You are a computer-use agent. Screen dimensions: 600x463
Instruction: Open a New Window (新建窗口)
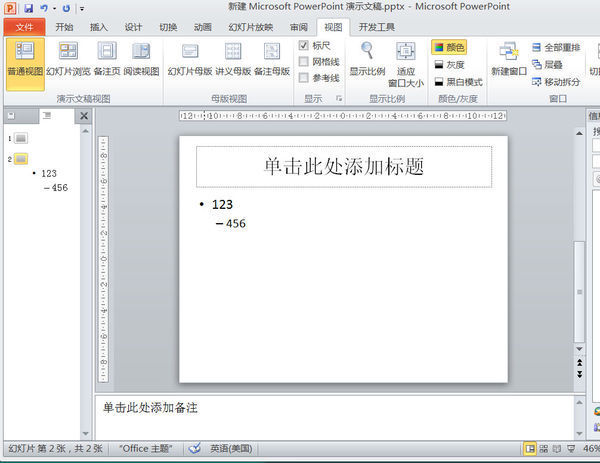click(509, 59)
